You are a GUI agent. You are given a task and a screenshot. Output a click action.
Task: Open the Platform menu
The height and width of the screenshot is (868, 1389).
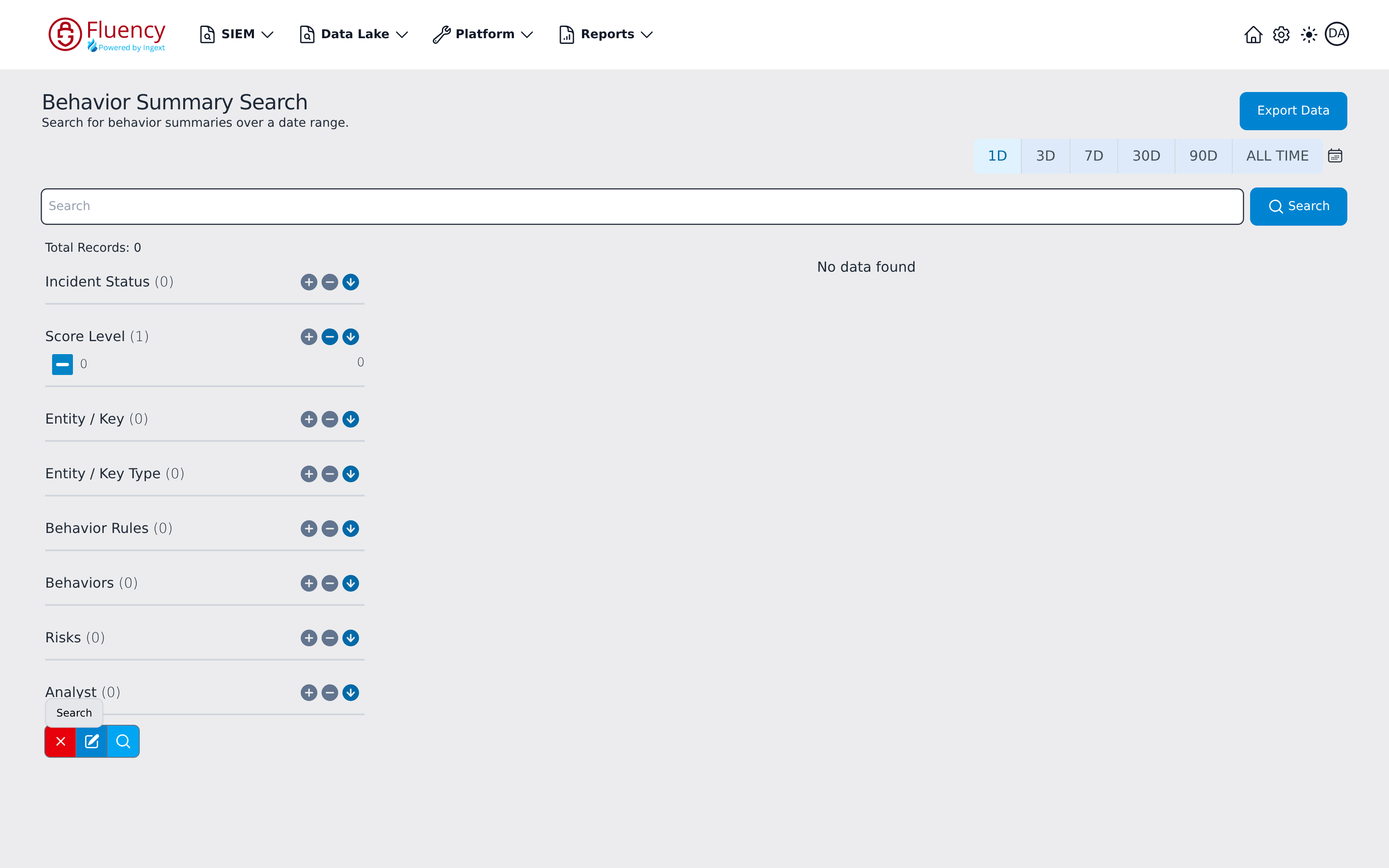tap(483, 34)
